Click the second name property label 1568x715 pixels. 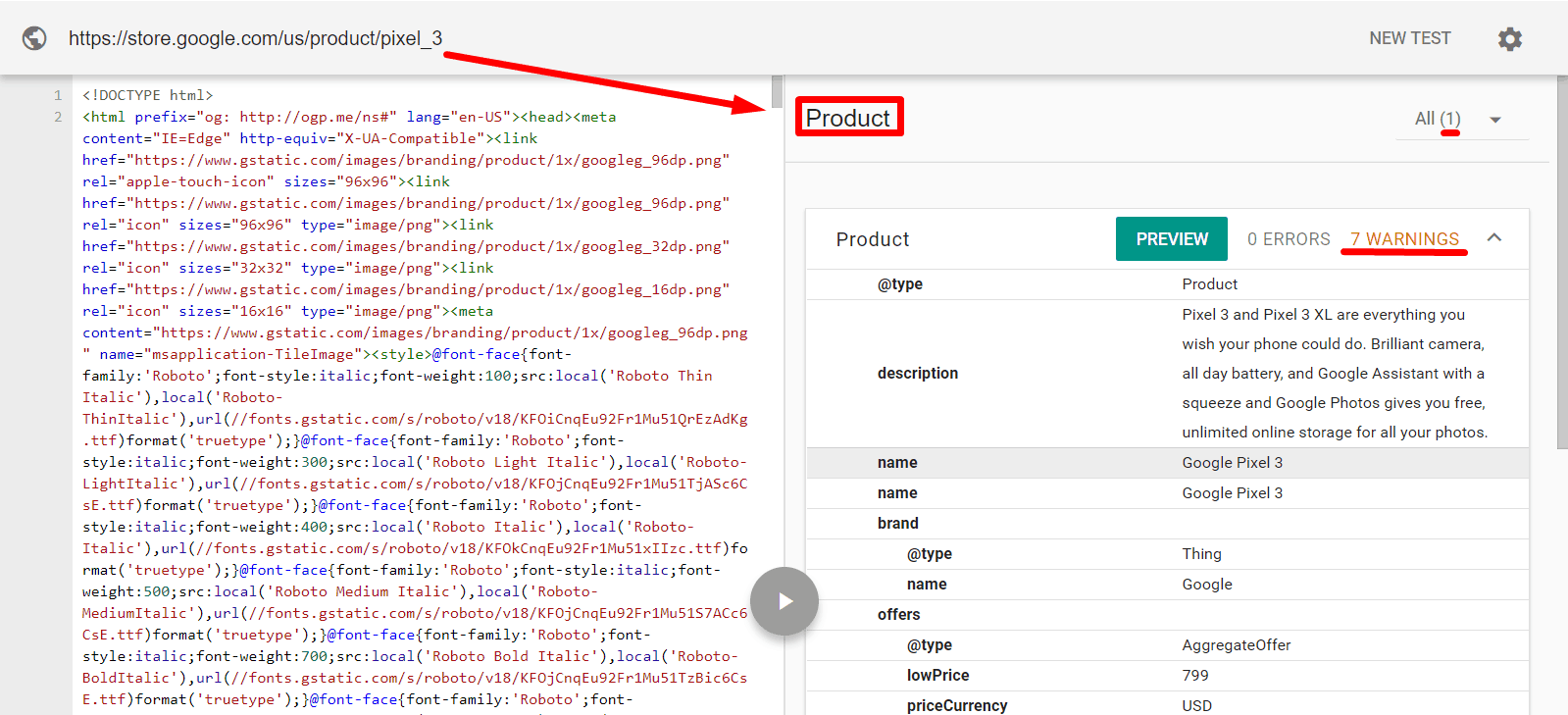(x=897, y=493)
